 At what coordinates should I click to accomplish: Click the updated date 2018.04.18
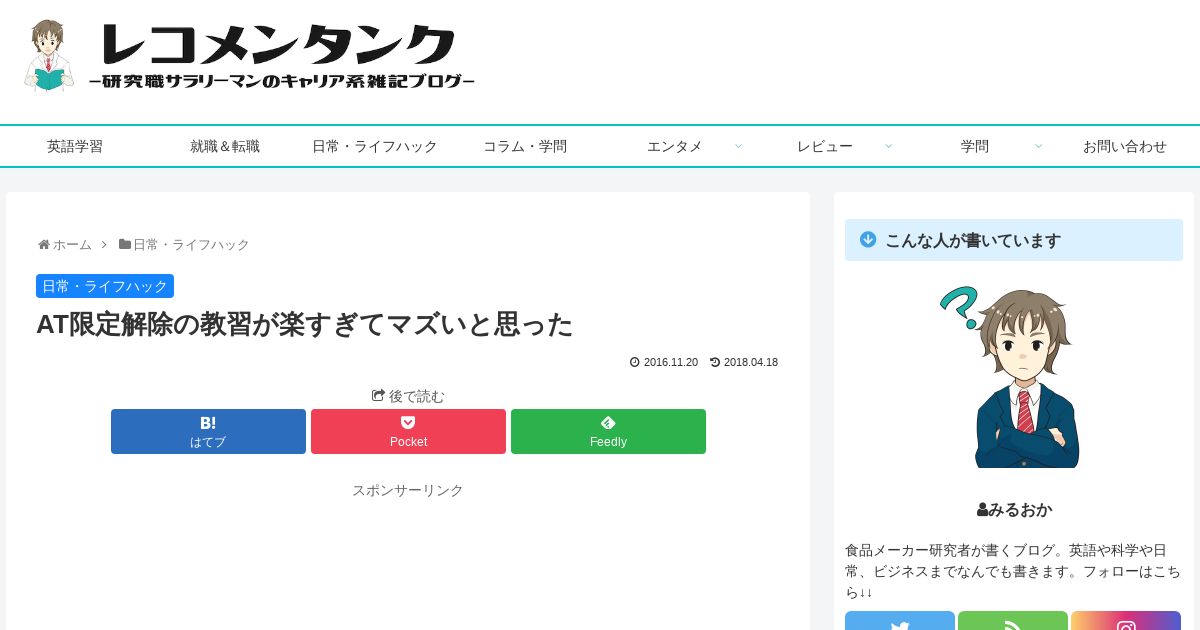tap(751, 362)
